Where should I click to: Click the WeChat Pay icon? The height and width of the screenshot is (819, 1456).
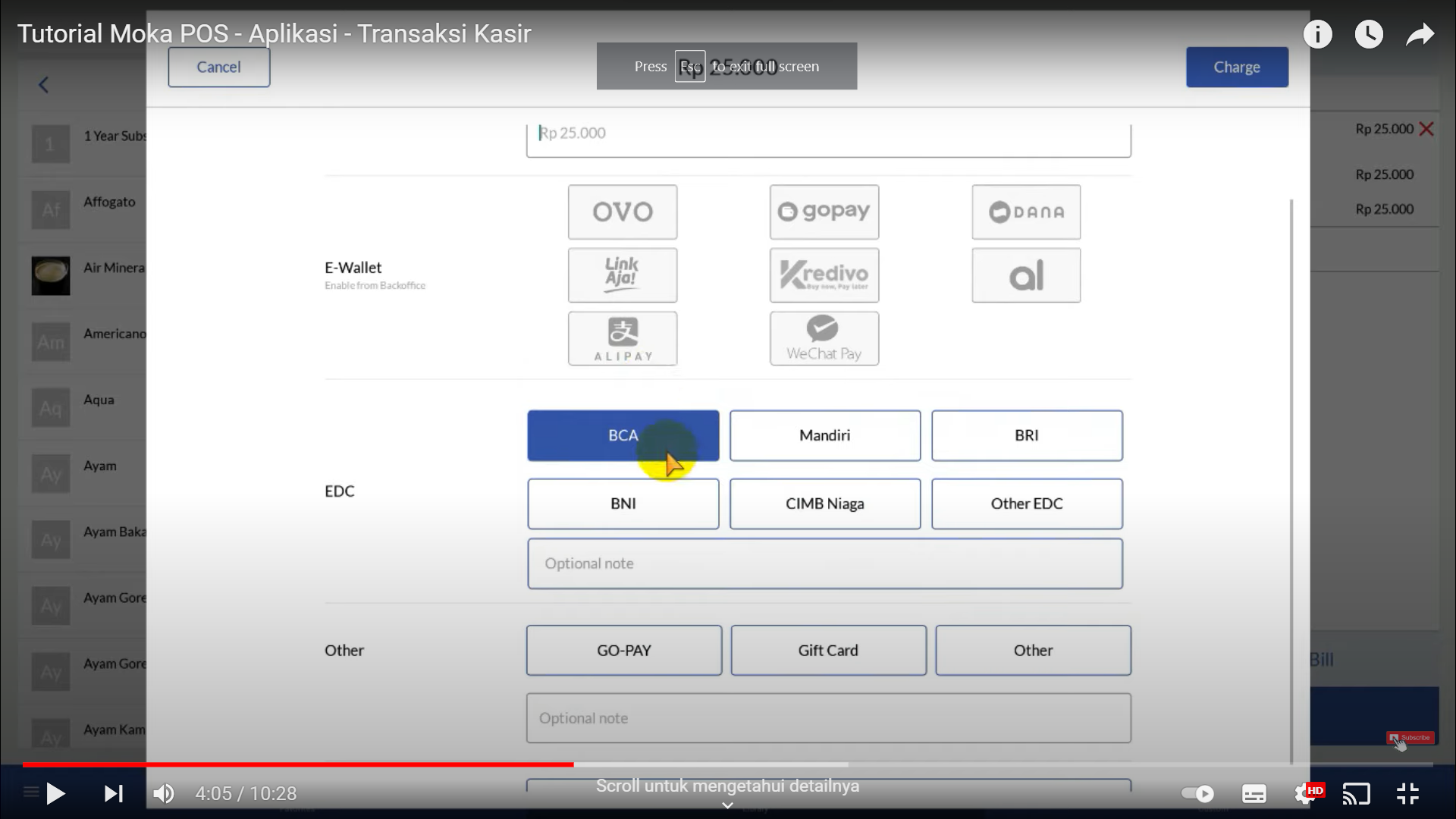click(823, 338)
